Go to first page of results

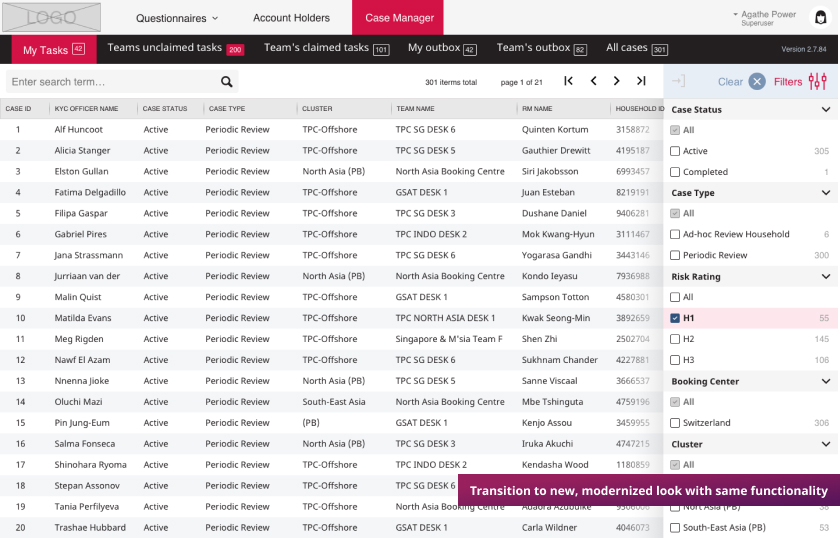point(568,82)
